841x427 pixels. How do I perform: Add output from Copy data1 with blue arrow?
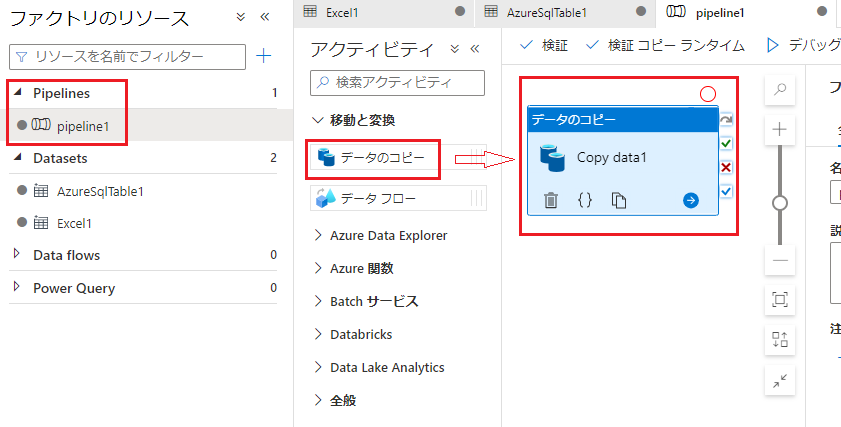point(691,201)
